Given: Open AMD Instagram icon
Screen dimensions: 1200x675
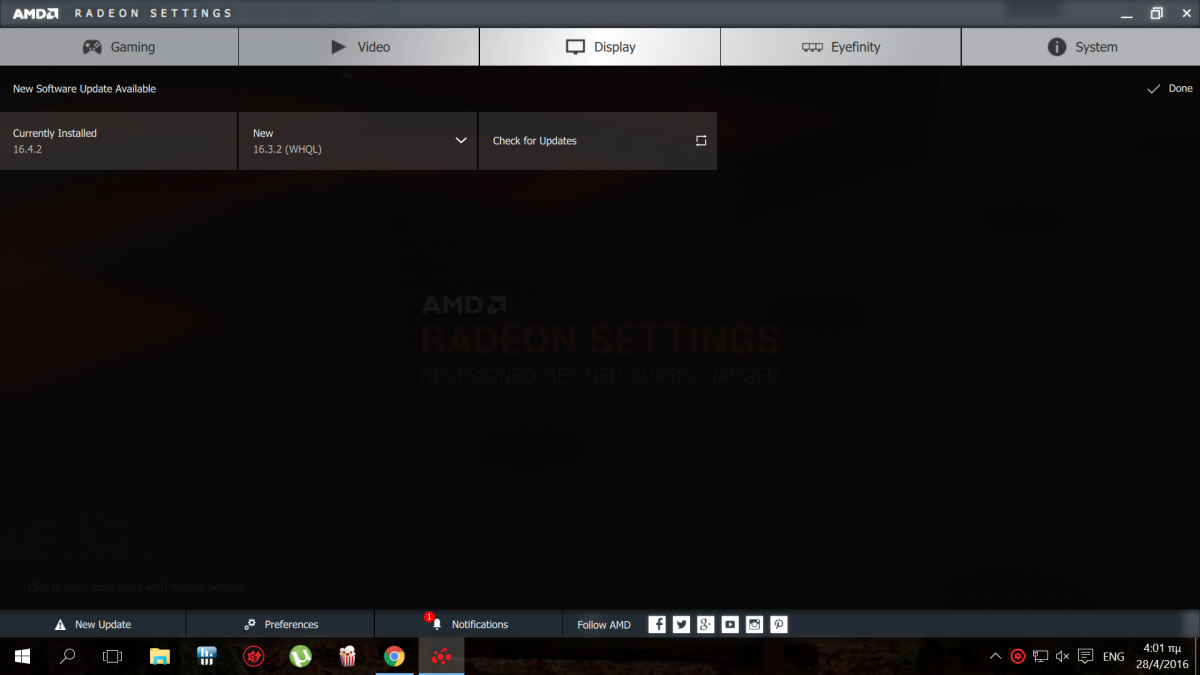Looking at the screenshot, I should coord(755,624).
